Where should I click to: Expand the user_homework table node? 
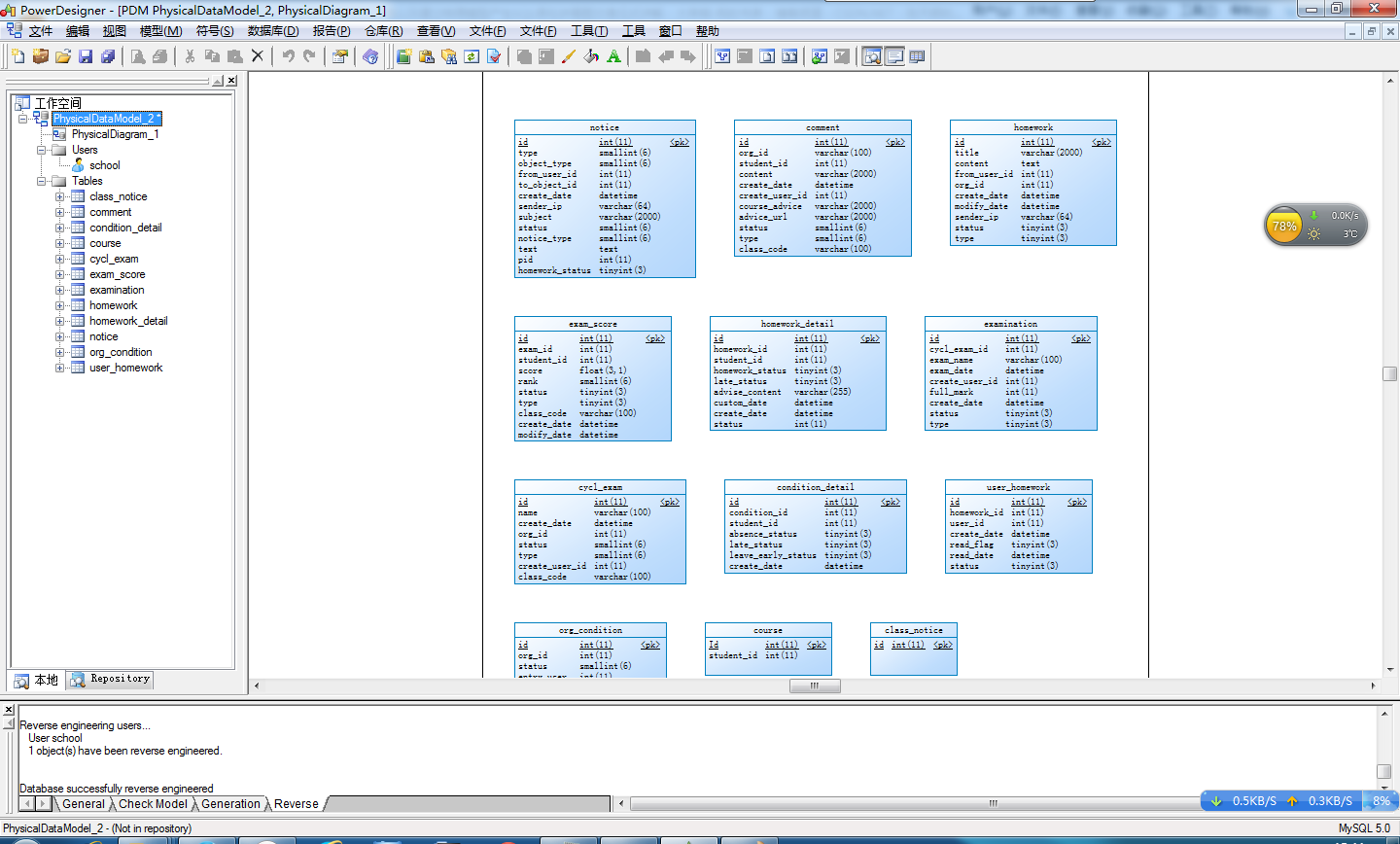60,368
